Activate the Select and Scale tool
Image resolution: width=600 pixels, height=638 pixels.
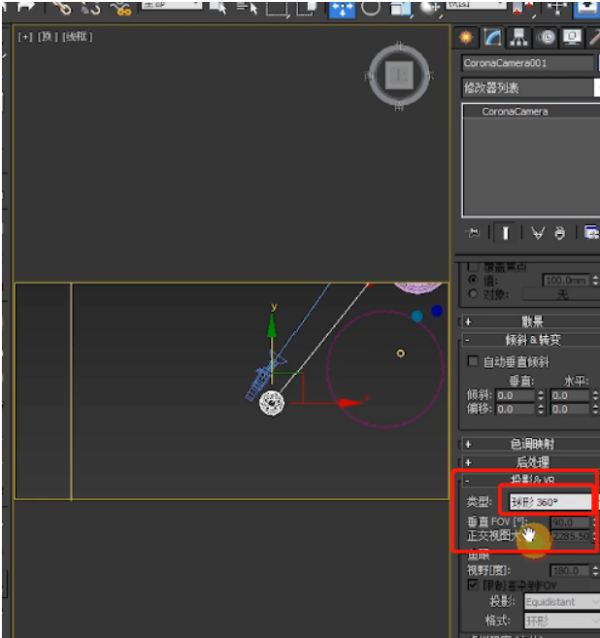400,8
